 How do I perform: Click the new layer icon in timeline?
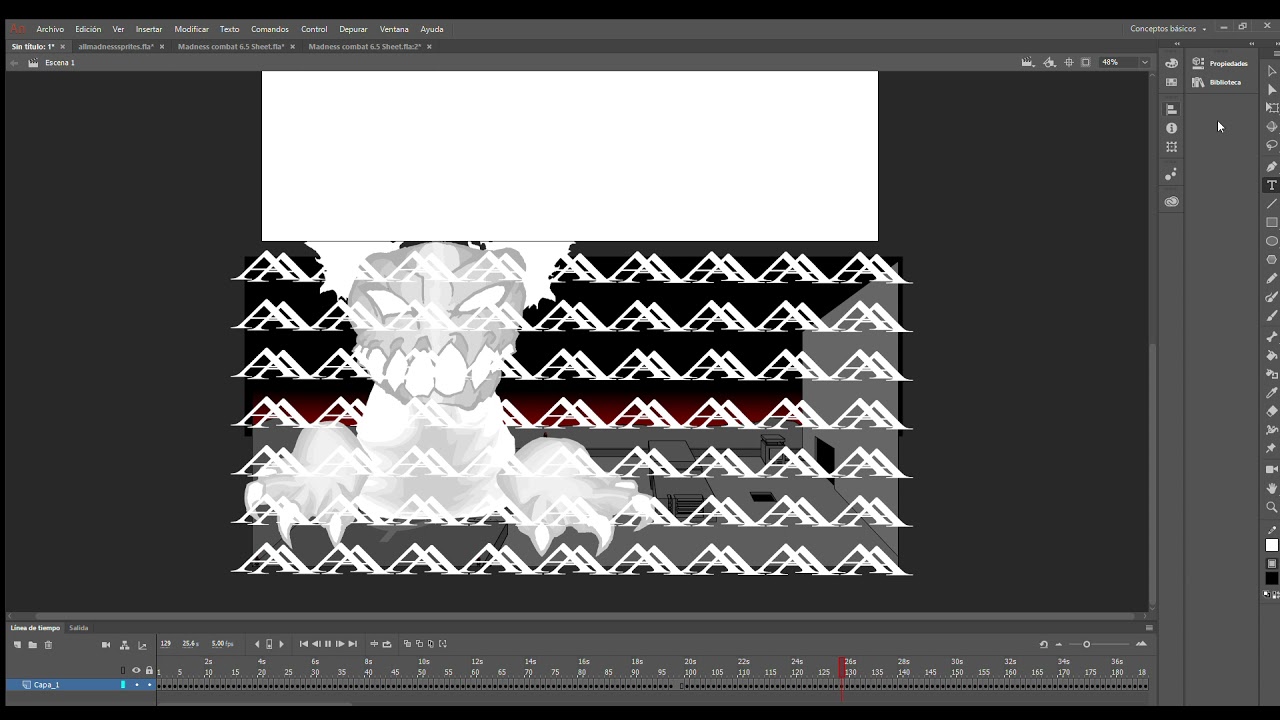pos(17,644)
